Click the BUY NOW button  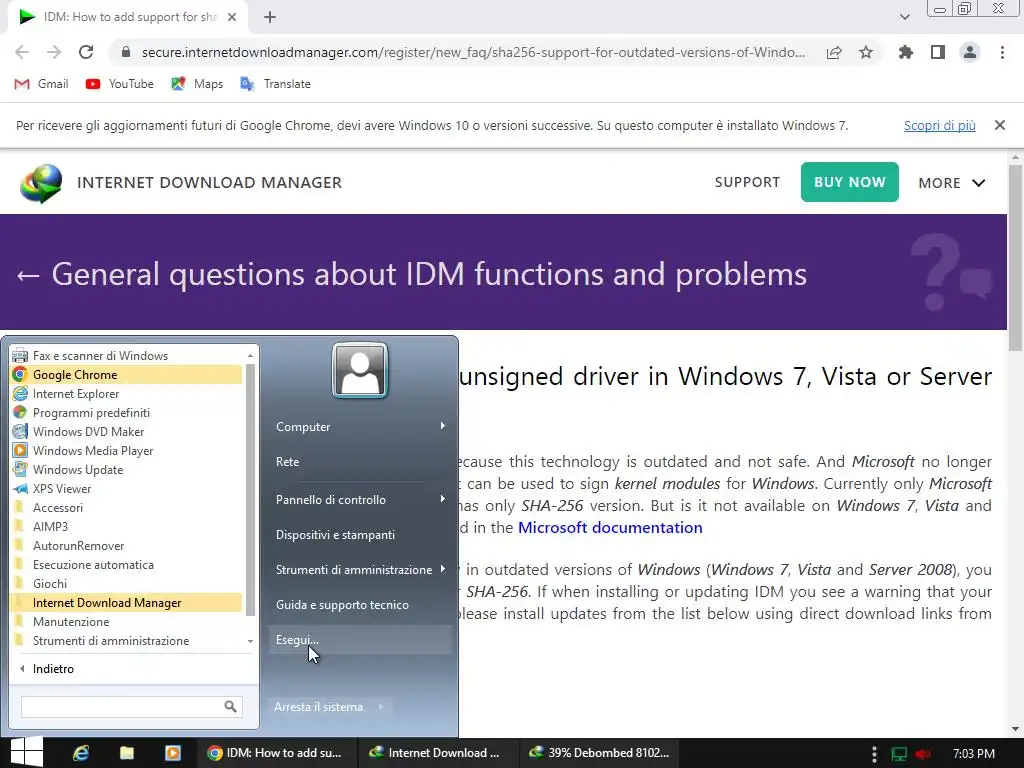pos(850,182)
